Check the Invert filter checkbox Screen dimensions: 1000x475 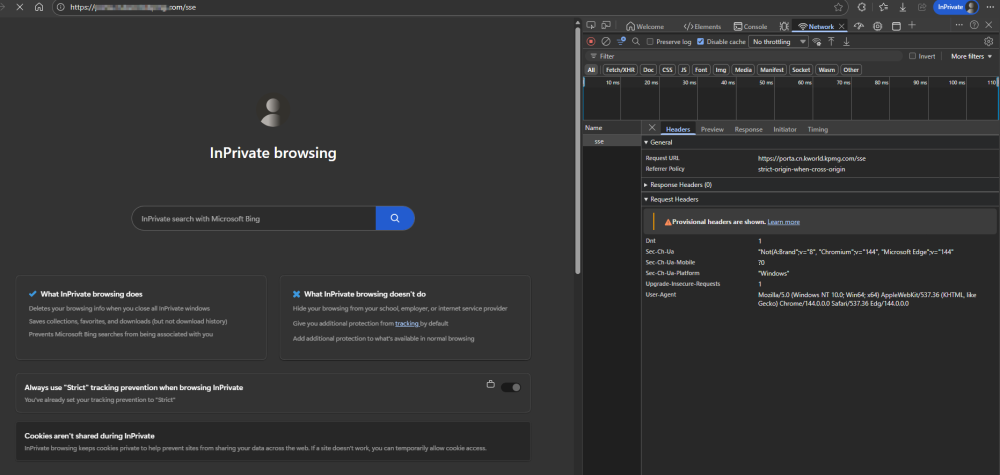click(x=912, y=56)
